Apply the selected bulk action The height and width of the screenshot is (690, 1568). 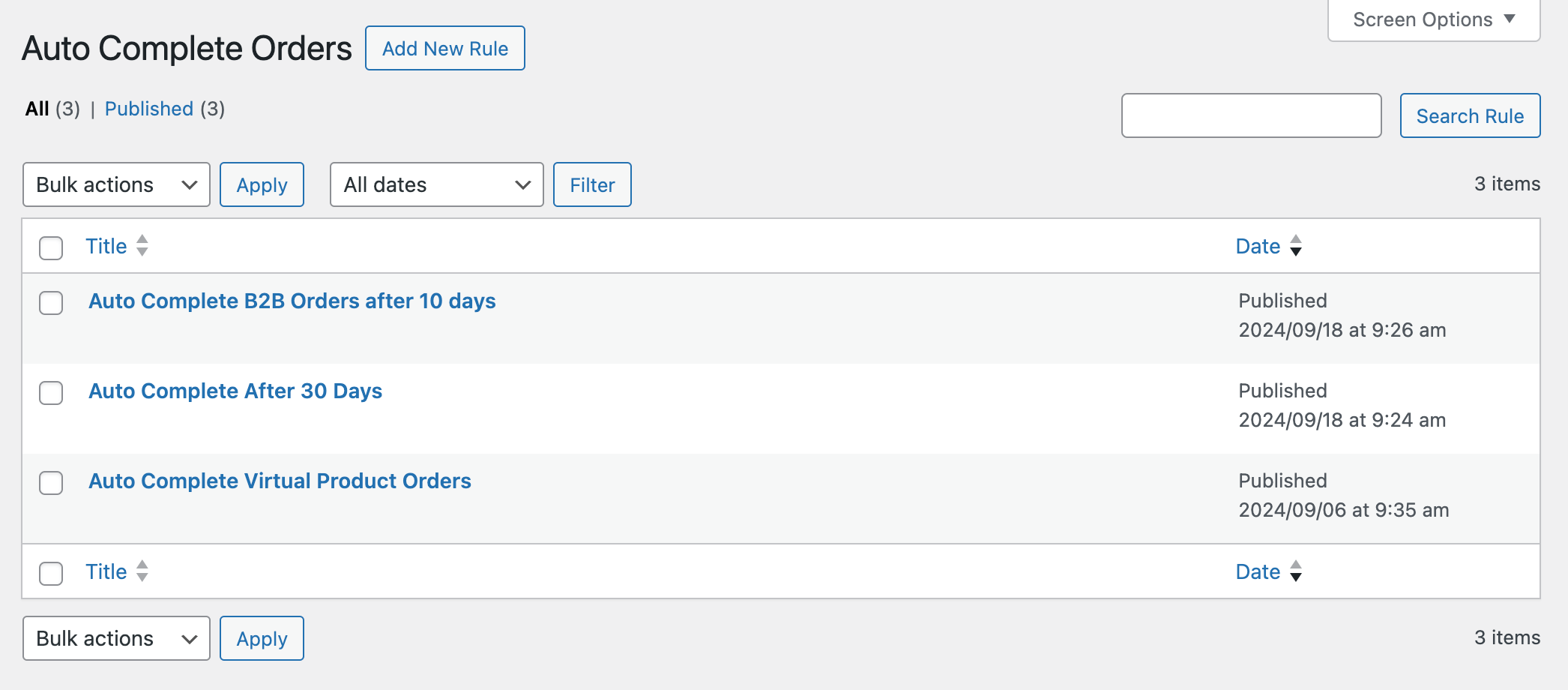(262, 184)
